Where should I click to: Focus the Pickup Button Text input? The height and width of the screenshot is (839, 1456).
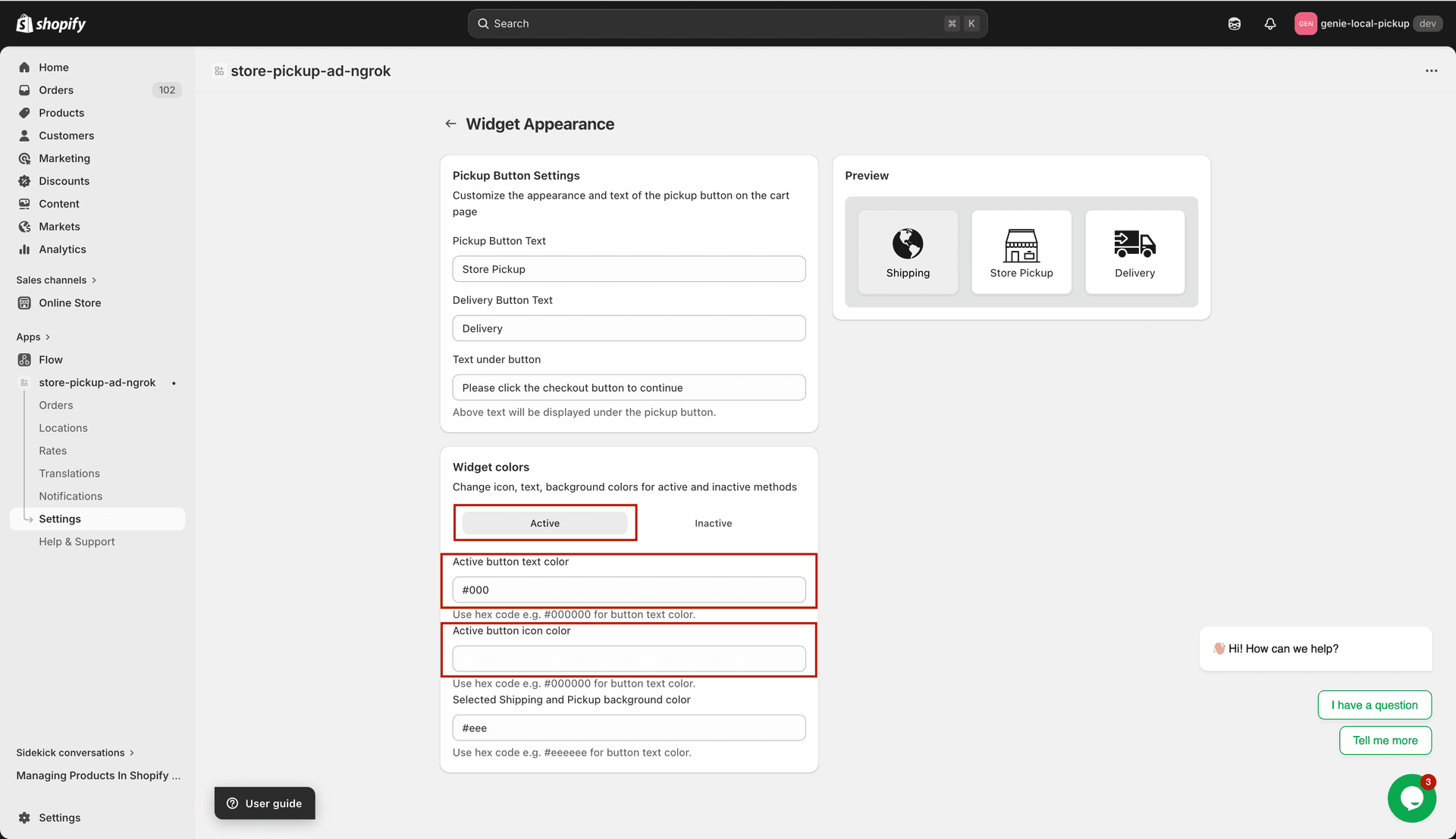pos(629,269)
